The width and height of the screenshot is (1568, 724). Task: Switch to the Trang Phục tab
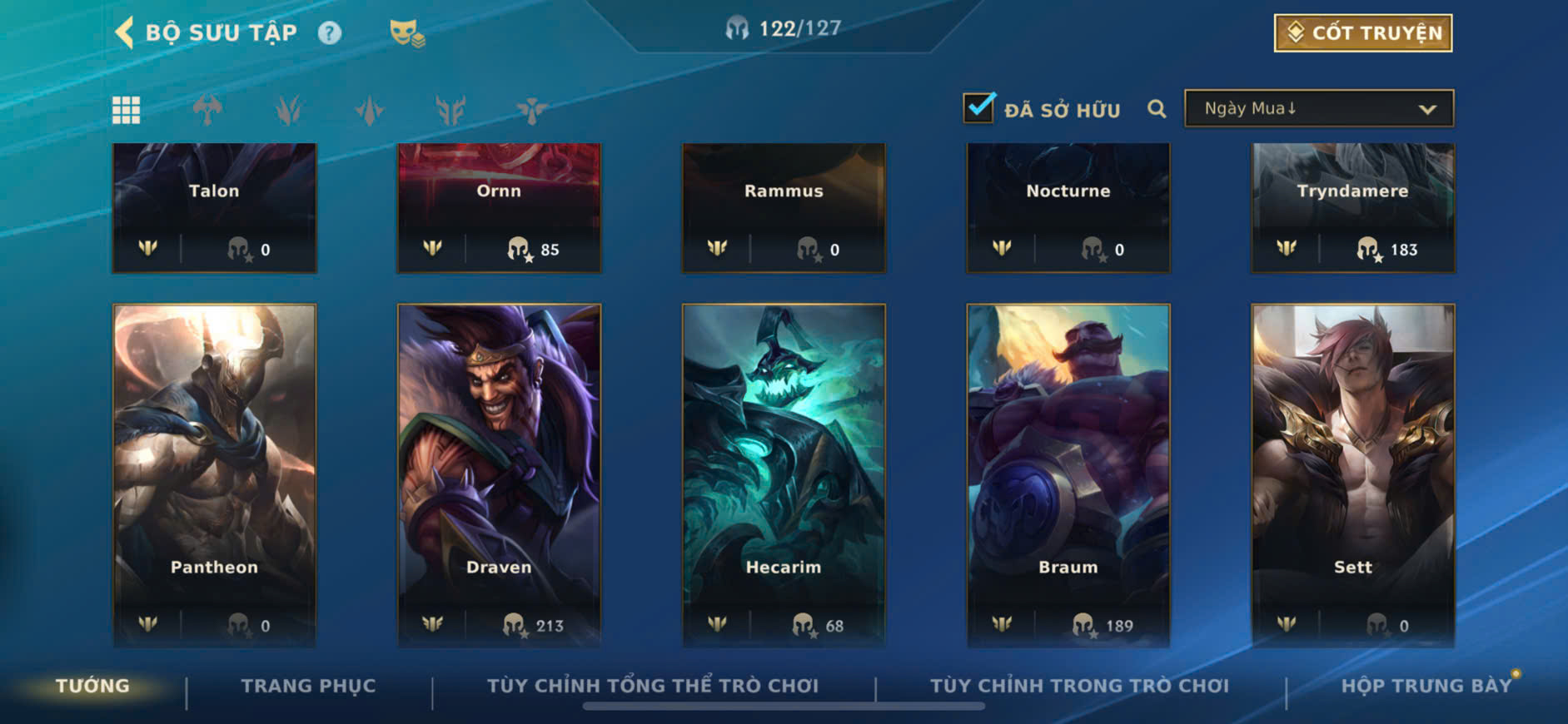[x=308, y=686]
